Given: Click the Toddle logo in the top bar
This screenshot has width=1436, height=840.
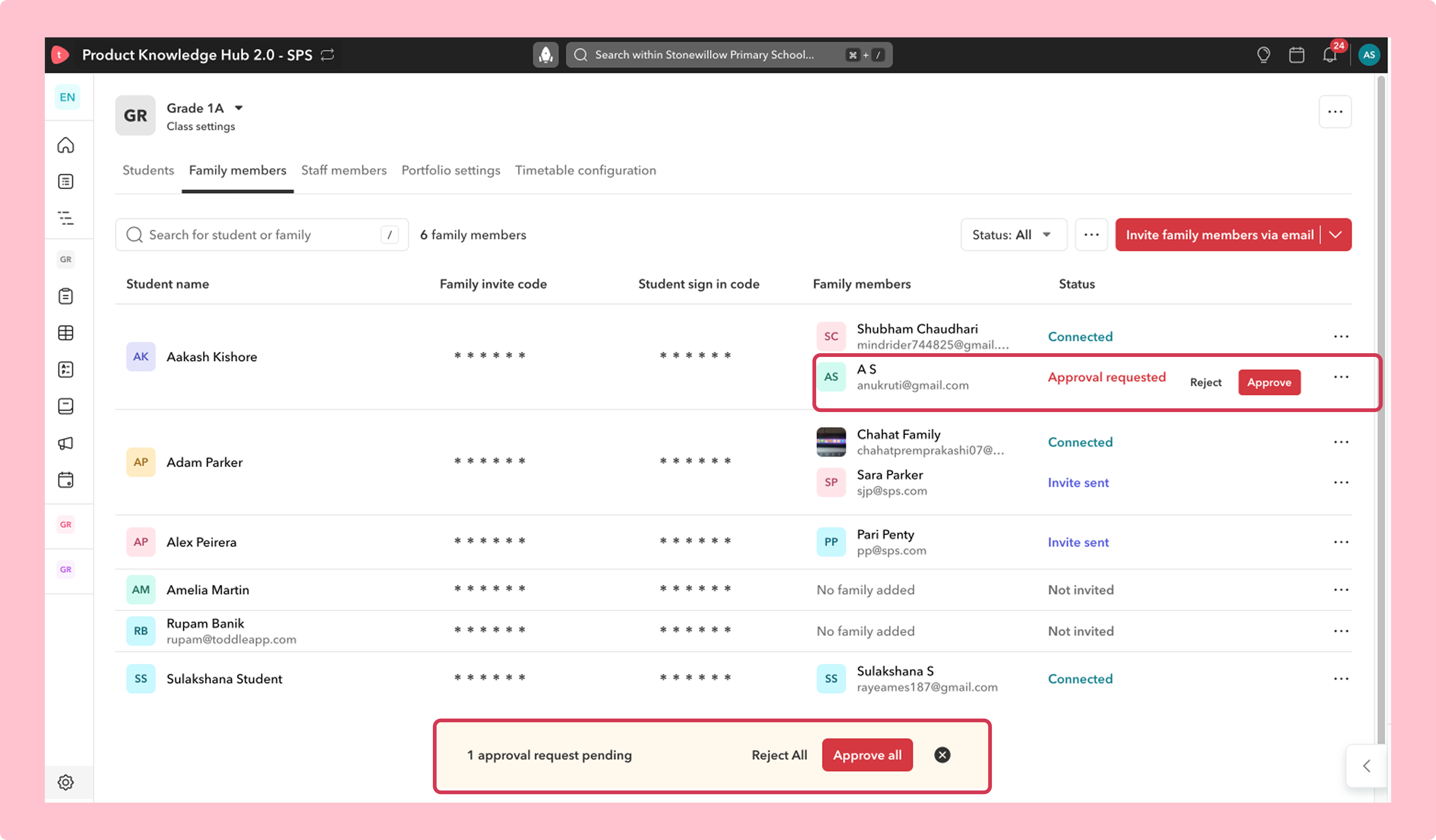Looking at the screenshot, I should coord(60,55).
